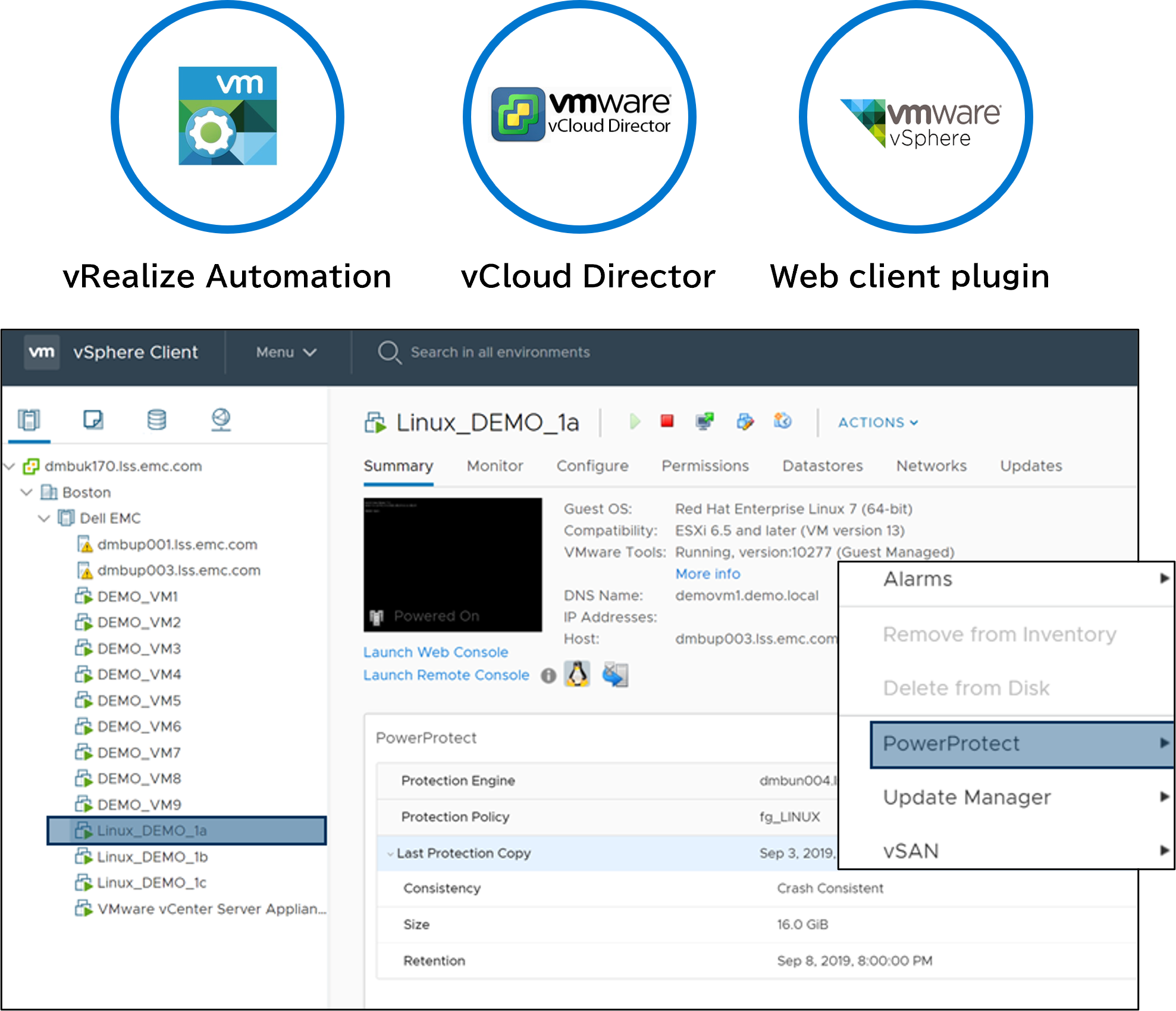Click the More info link
The width and height of the screenshot is (1176, 1011).
[x=708, y=574]
